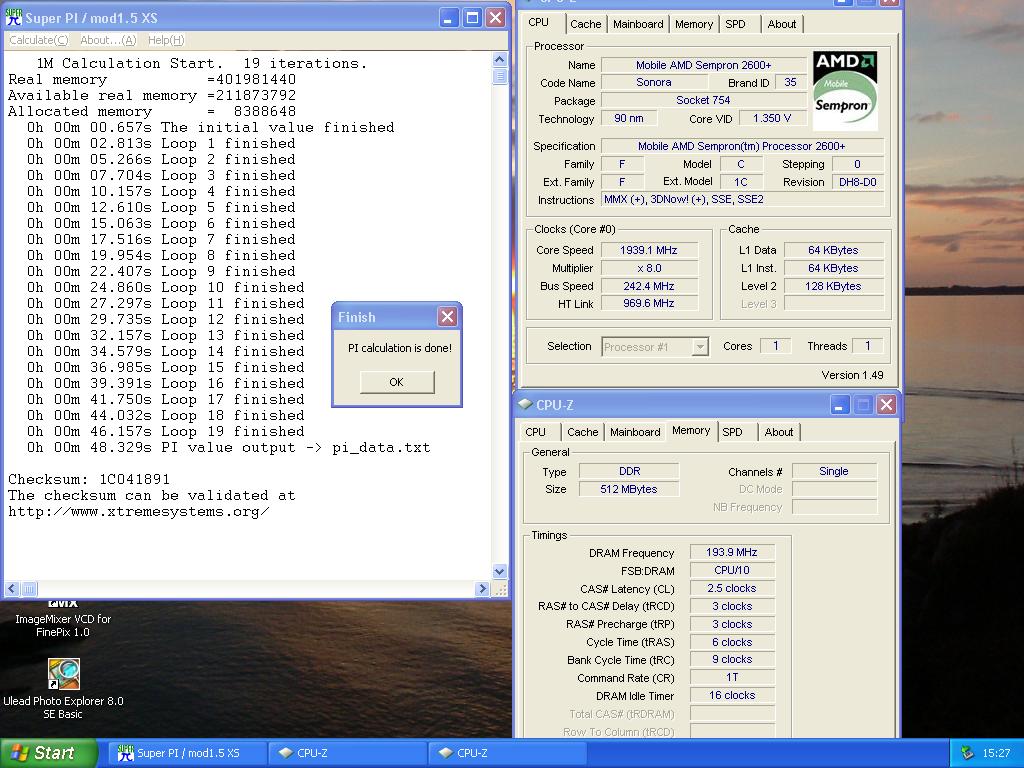Activate second CPU-Z taskbar button
The image size is (1024, 768).
(507, 753)
